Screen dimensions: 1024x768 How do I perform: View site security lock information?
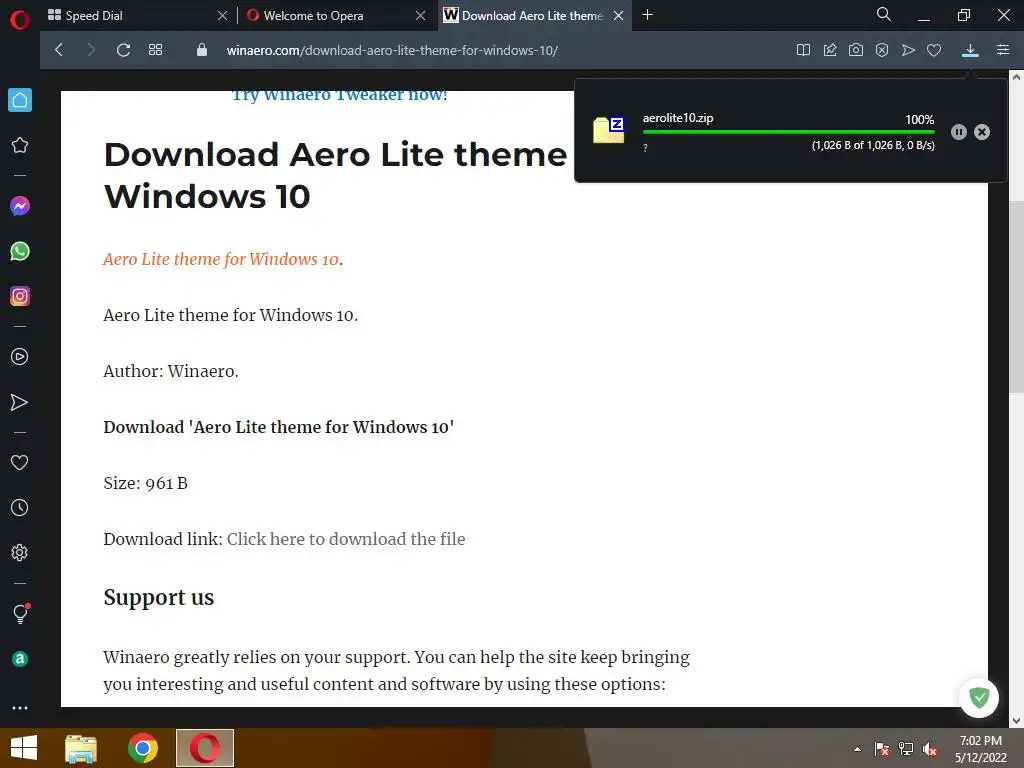point(202,50)
